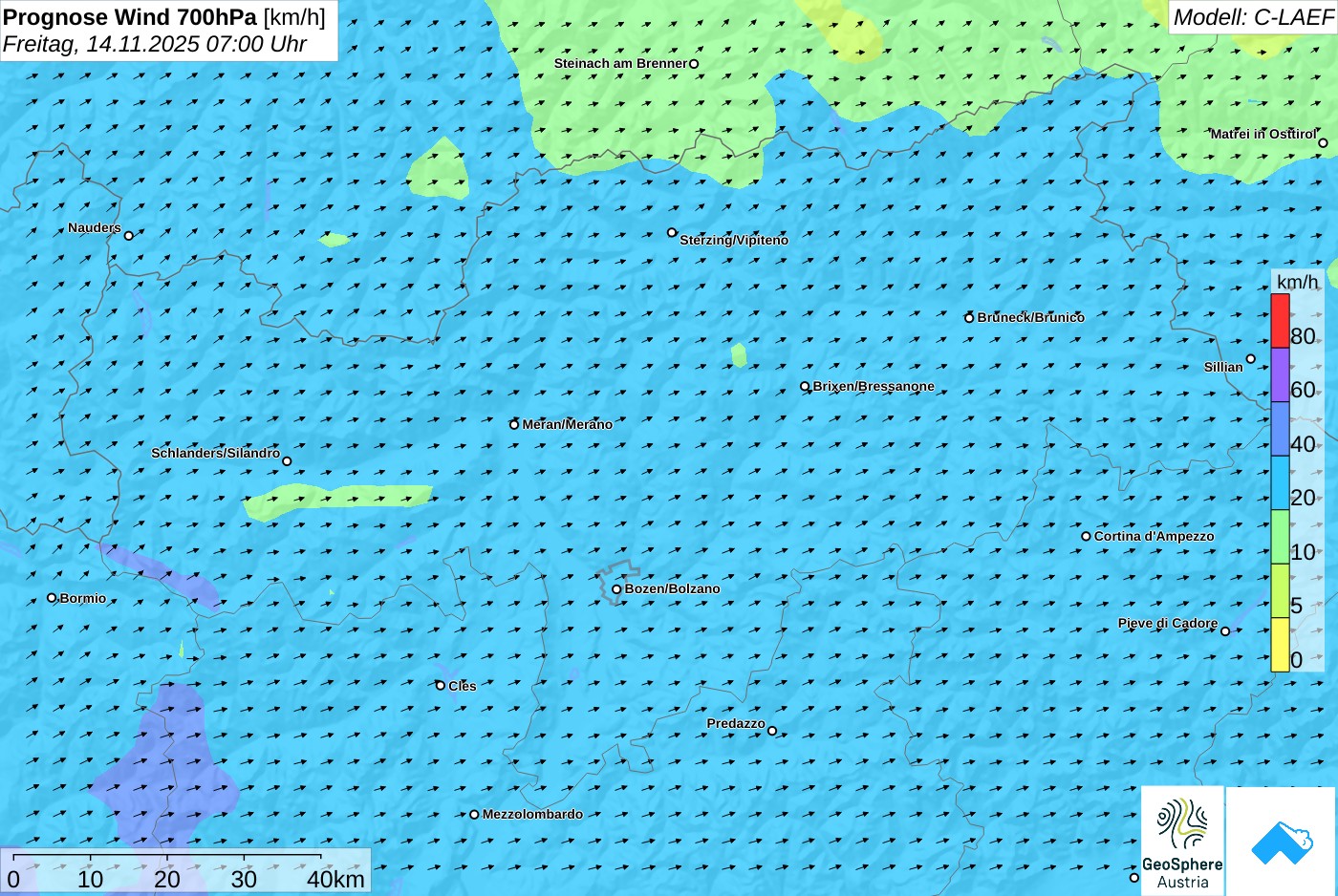This screenshot has width=1338, height=896.
Task: Click the 'Pieve di Cadore' label
Action: [x=1168, y=623]
